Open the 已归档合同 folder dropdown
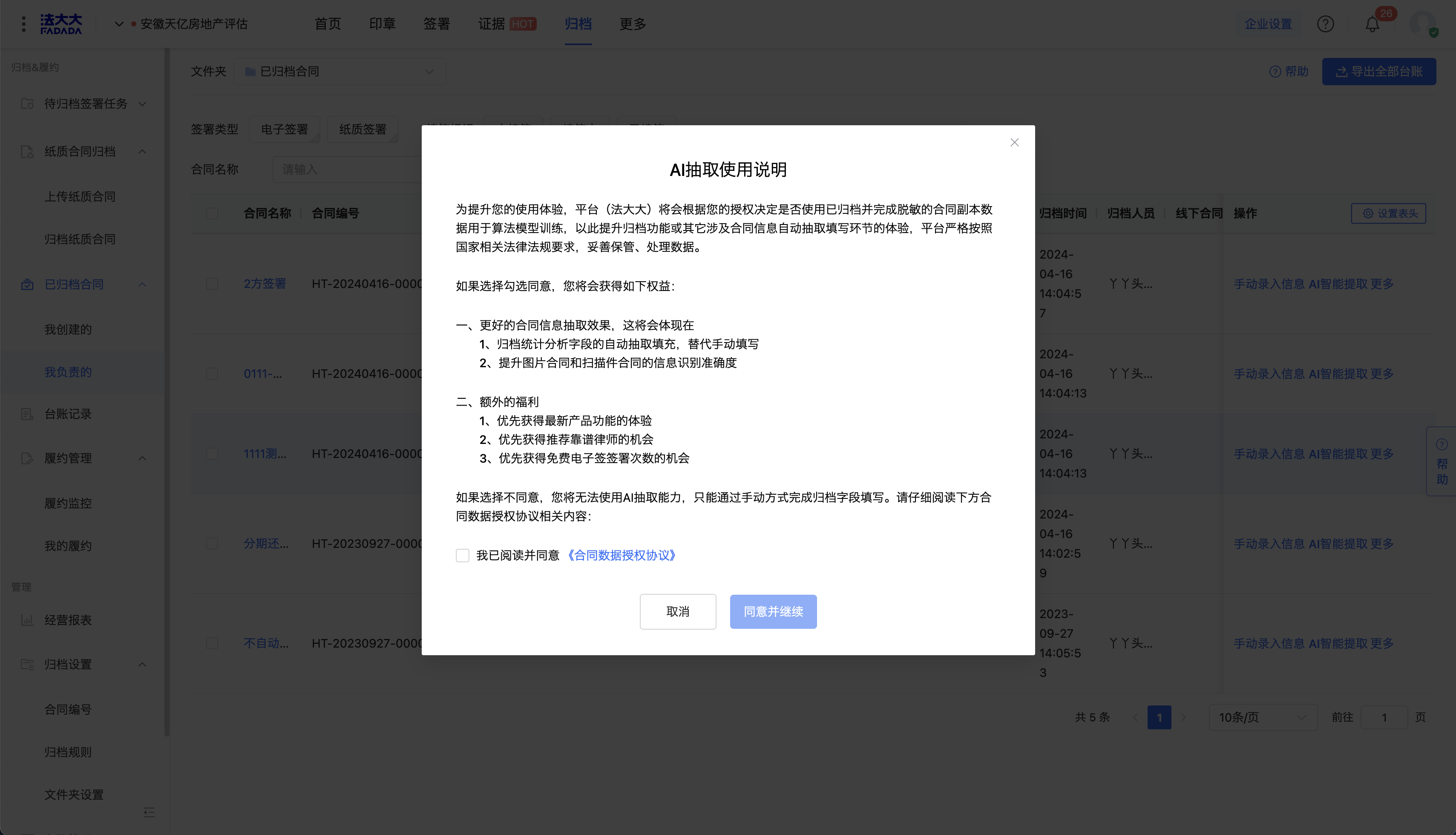Viewport: 1456px width, 835px height. pyautogui.click(x=340, y=72)
